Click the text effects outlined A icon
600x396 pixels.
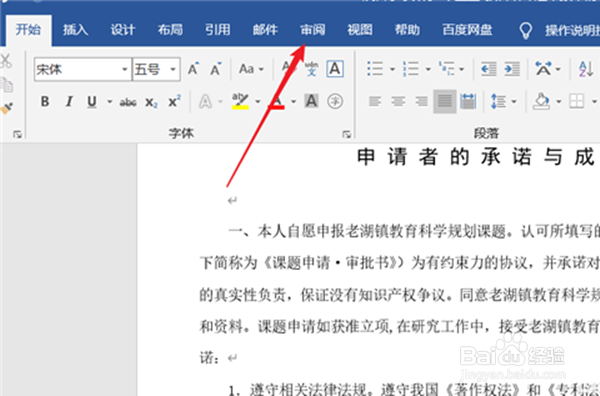point(205,102)
